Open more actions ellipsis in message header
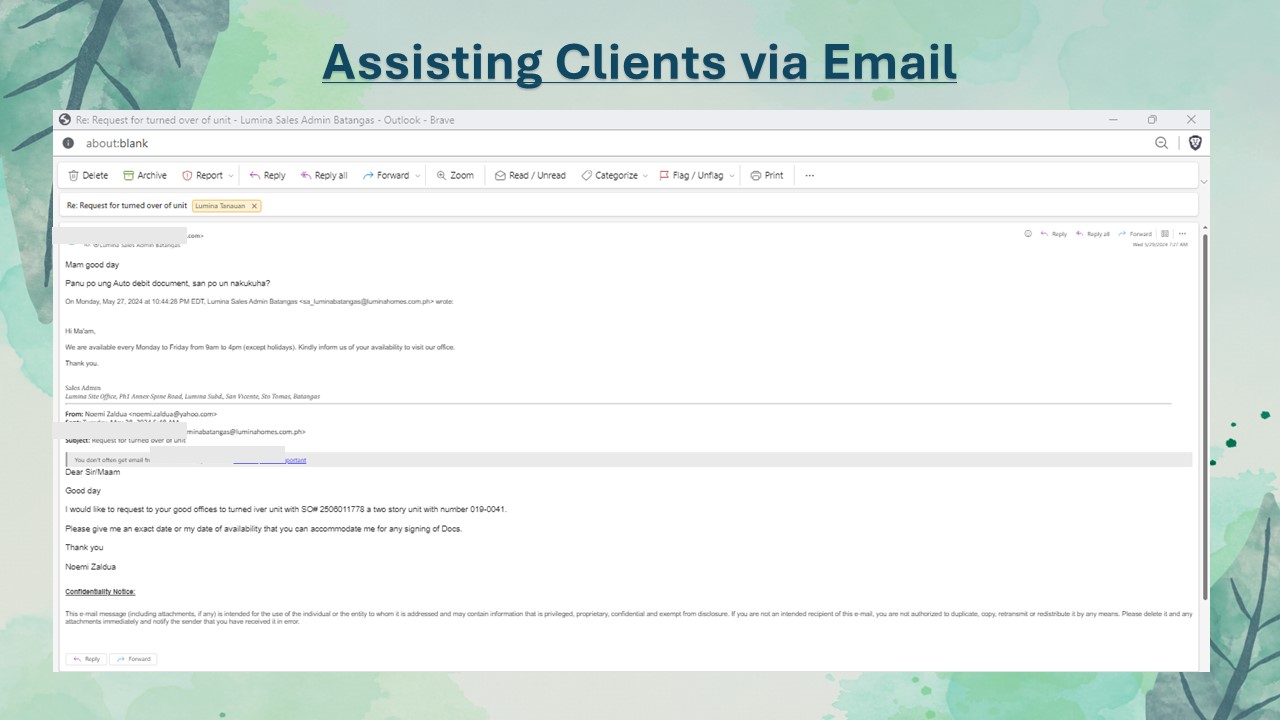 pos(1182,234)
